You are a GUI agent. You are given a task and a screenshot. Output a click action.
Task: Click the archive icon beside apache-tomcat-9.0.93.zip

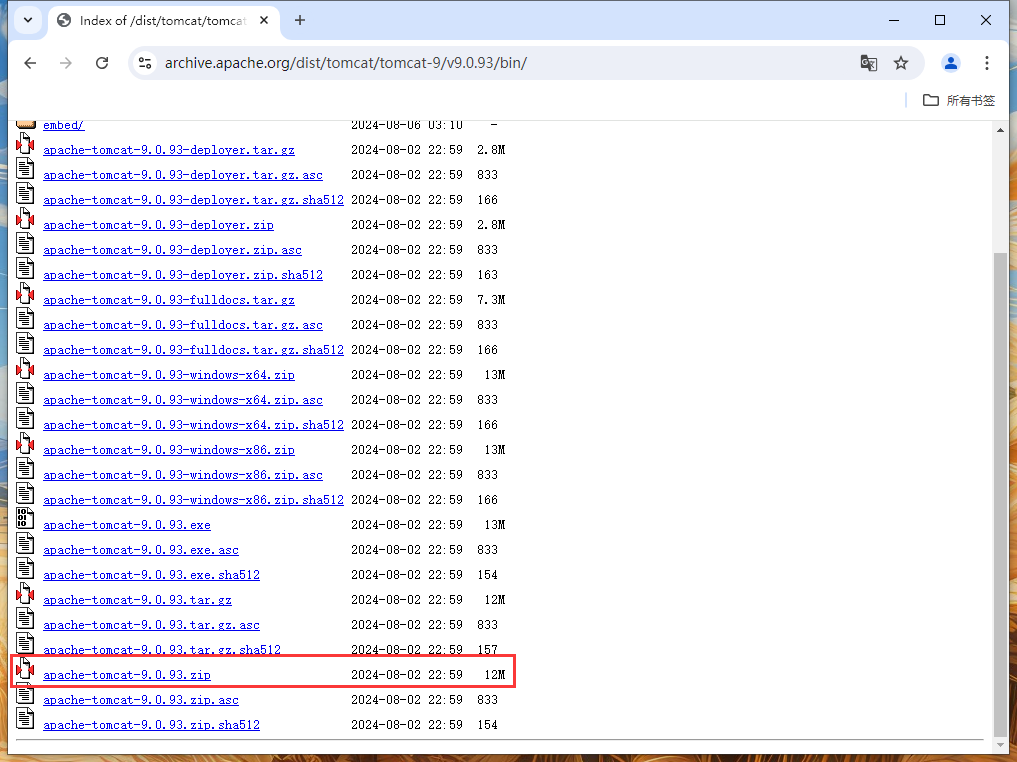click(x=25, y=669)
